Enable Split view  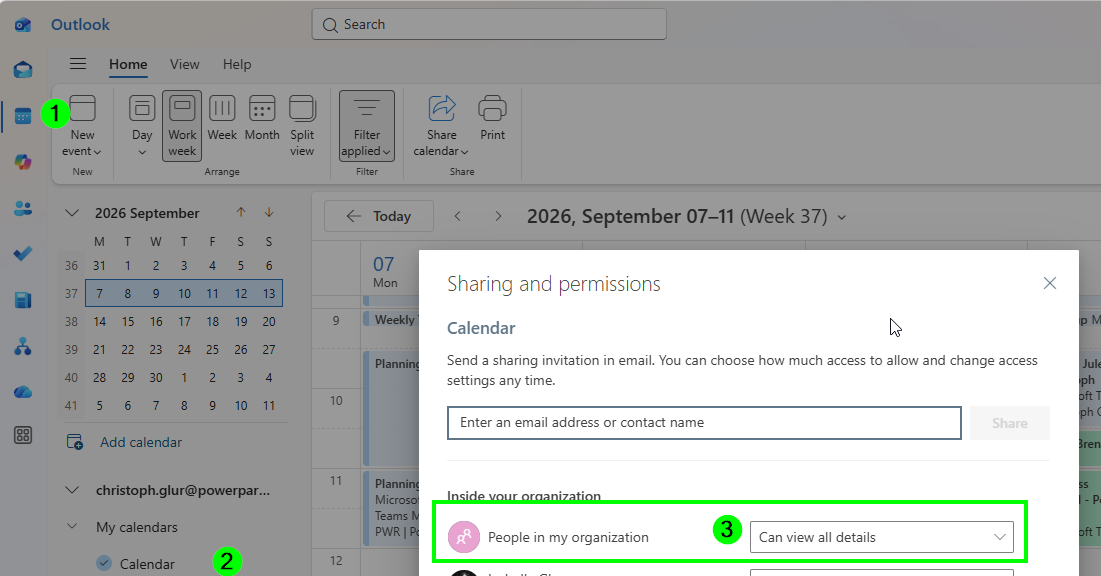point(302,126)
